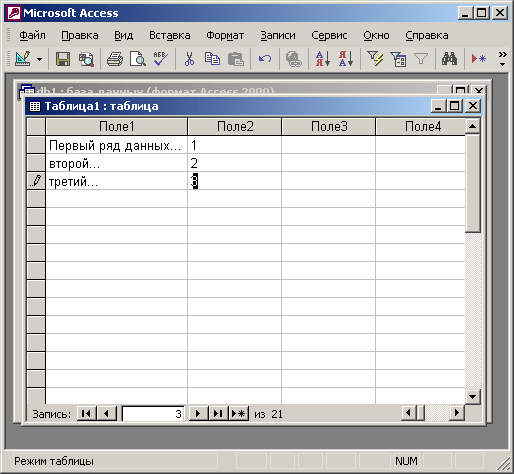
Task: Click new record button with asterisk
Action: (x=239, y=414)
